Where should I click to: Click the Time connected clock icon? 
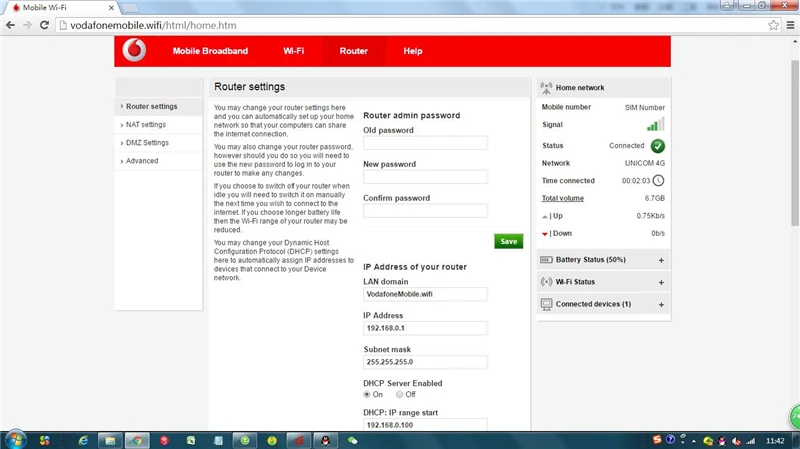(659, 181)
